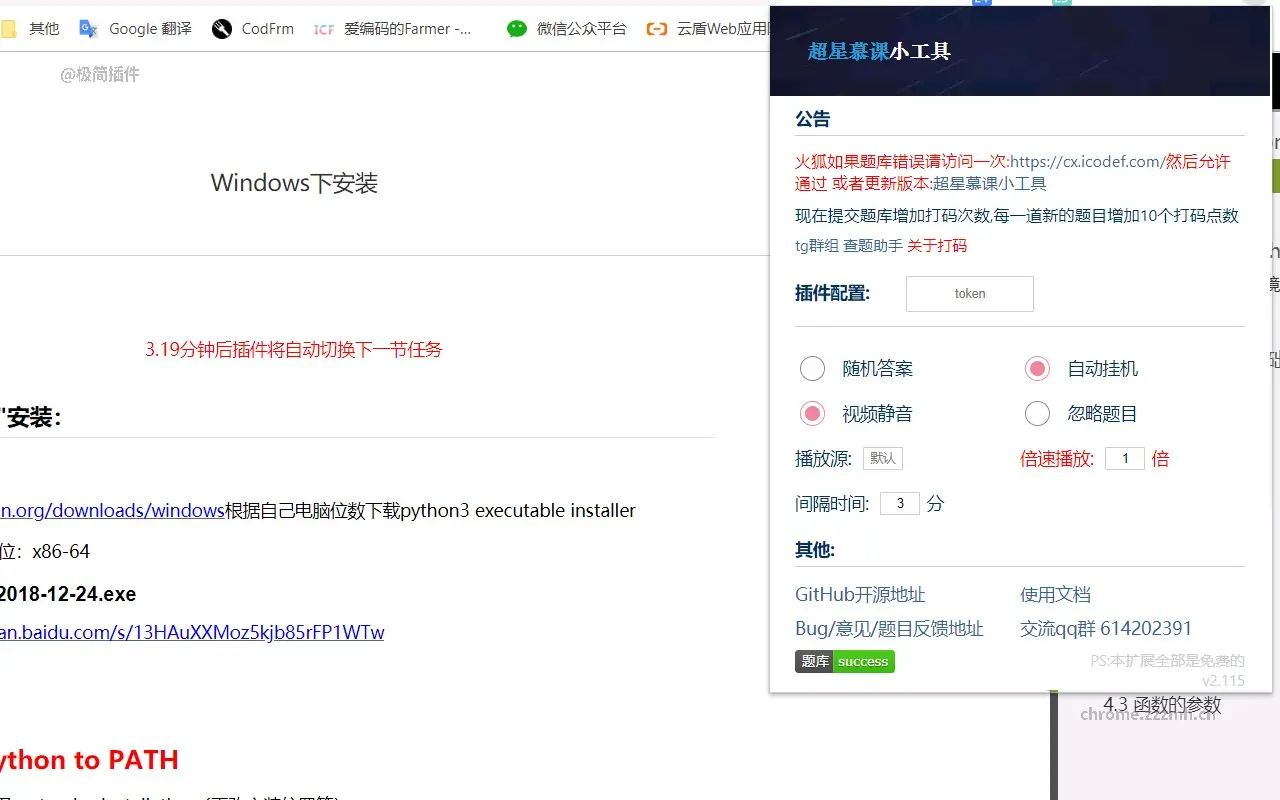Open the CodFrm bookmark
The width and height of the screenshot is (1280, 800).
point(253,28)
